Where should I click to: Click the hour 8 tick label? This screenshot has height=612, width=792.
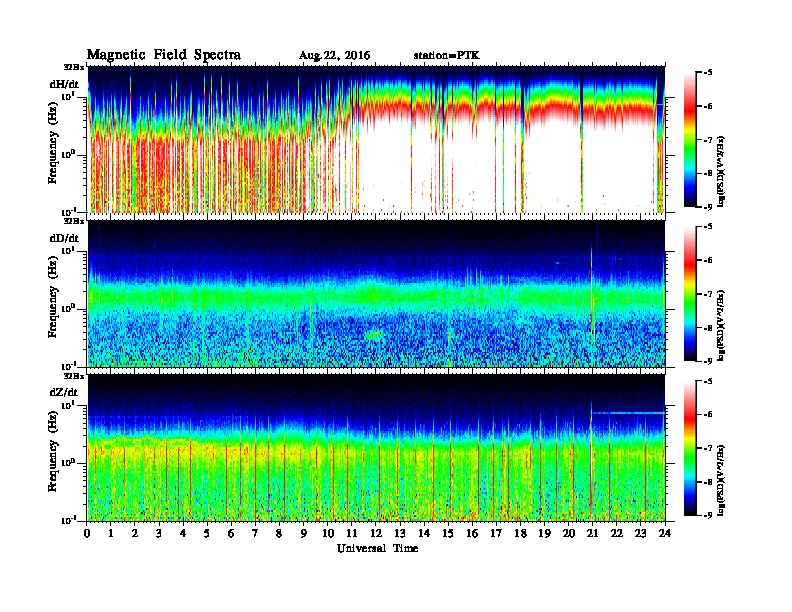[279, 534]
